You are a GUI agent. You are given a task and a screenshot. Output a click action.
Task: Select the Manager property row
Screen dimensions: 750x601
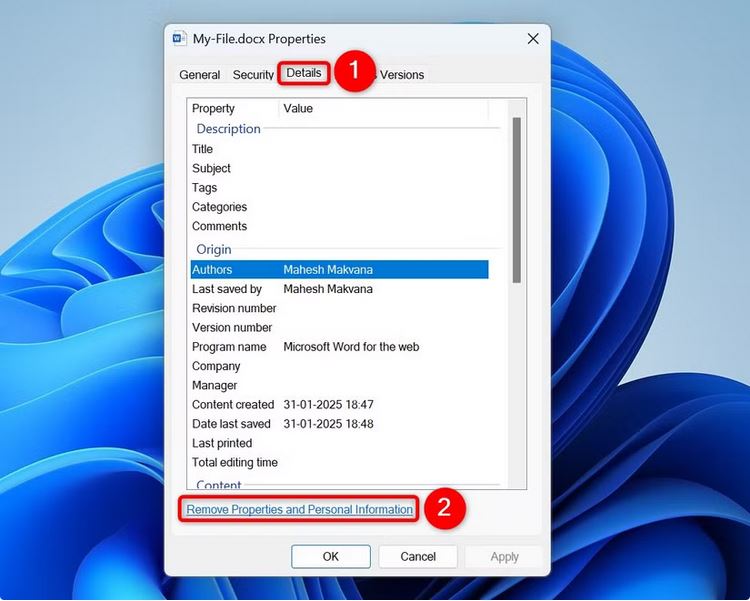(x=339, y=385)
